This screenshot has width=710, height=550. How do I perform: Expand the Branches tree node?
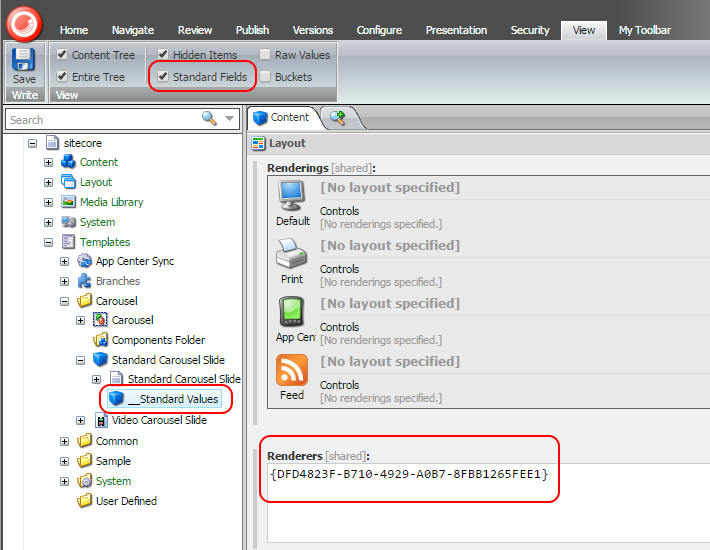[64, 282]
